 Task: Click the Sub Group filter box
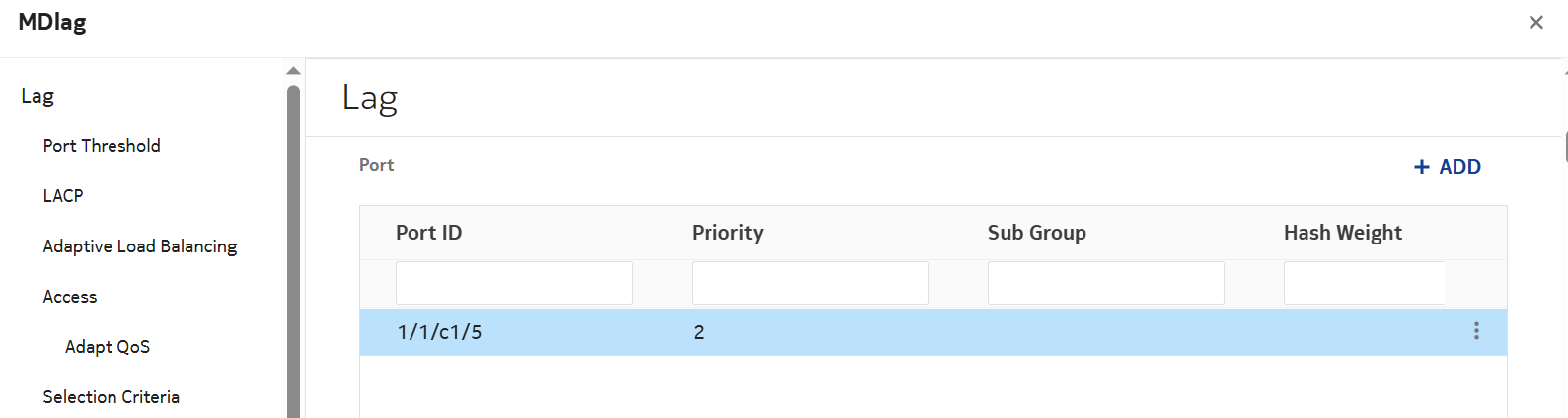coord(1105,283)
